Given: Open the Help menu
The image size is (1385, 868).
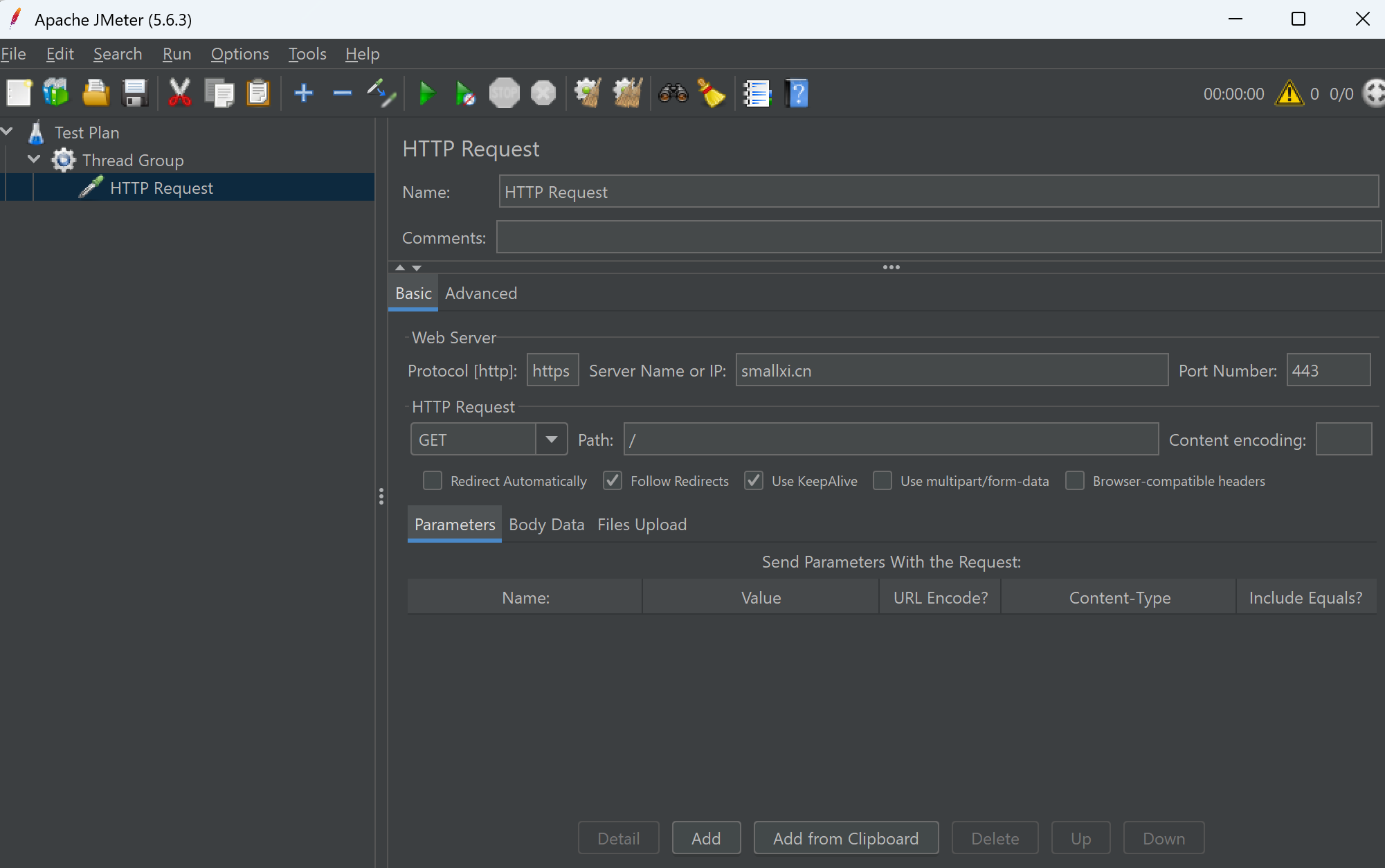Looking at the screenshot, I should click(x=362, y=54).
